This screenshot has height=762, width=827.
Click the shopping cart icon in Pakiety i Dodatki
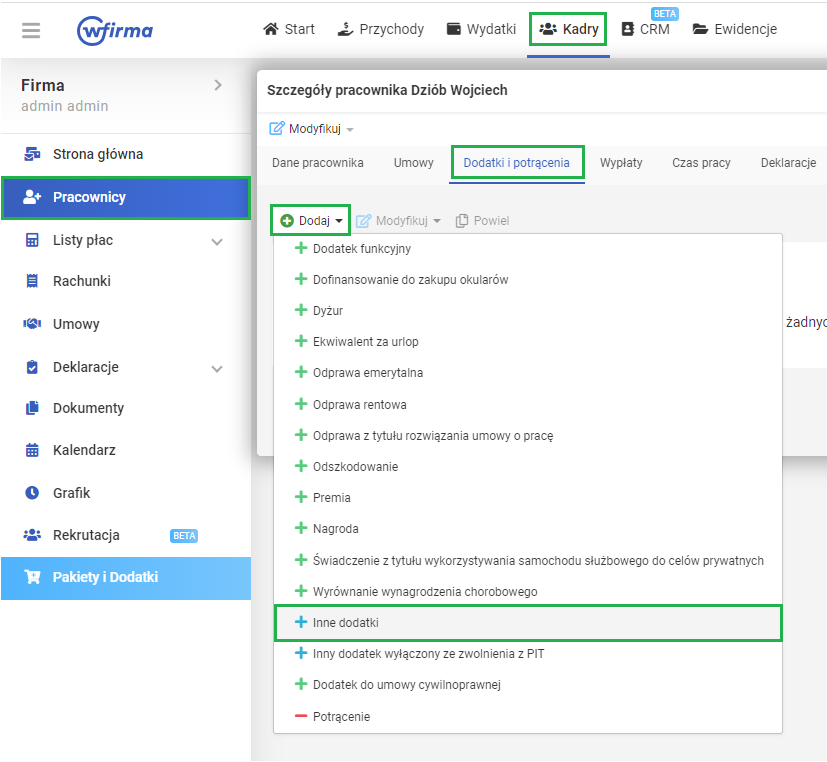coord(32,577)
